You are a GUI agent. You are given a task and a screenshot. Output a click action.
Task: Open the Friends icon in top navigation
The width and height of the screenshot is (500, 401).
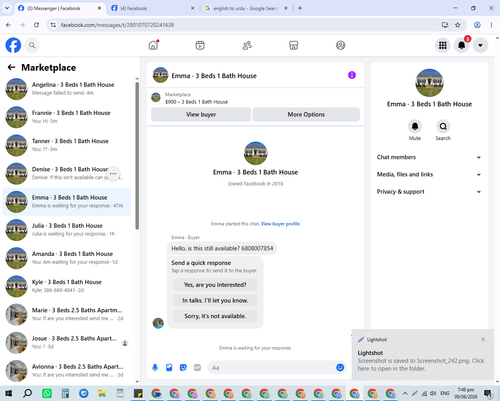tap(247, 45)
